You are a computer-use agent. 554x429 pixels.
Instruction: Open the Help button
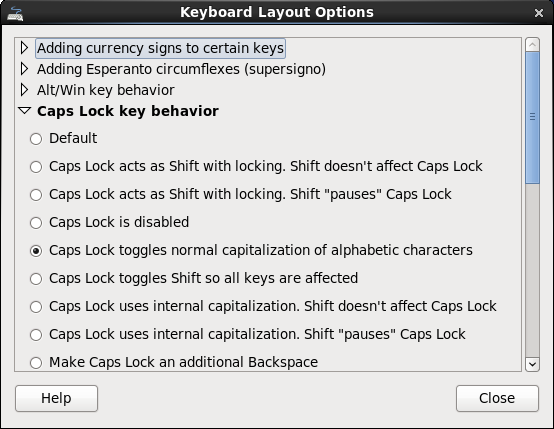tap(57, 398)
